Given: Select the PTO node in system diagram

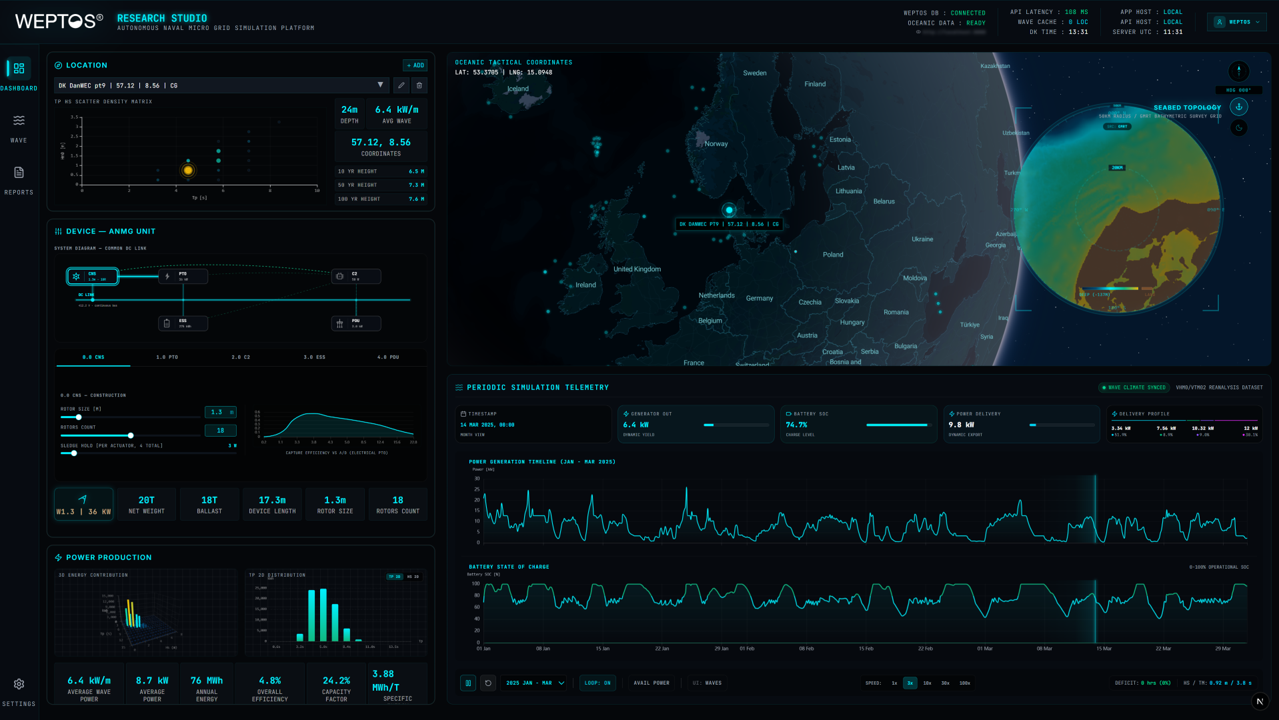Looking at the screenshot, I should click(183, 276).
